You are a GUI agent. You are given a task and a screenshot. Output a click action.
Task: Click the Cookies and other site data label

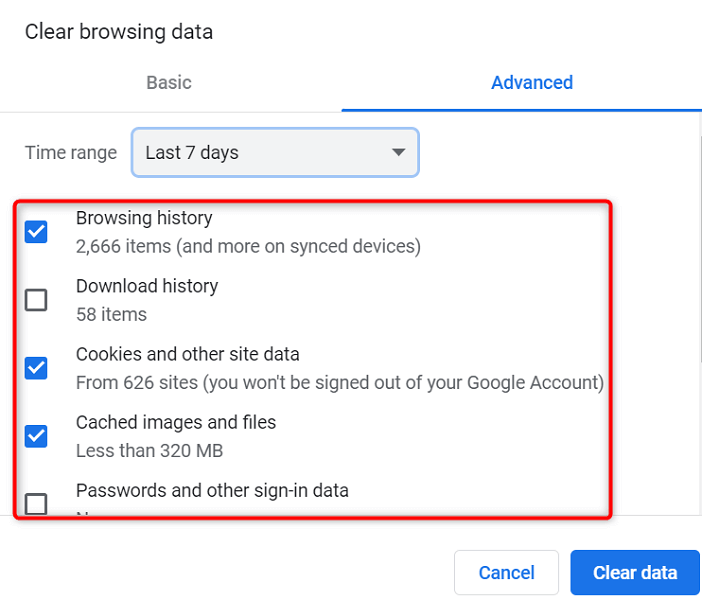[x=188, y=354]
